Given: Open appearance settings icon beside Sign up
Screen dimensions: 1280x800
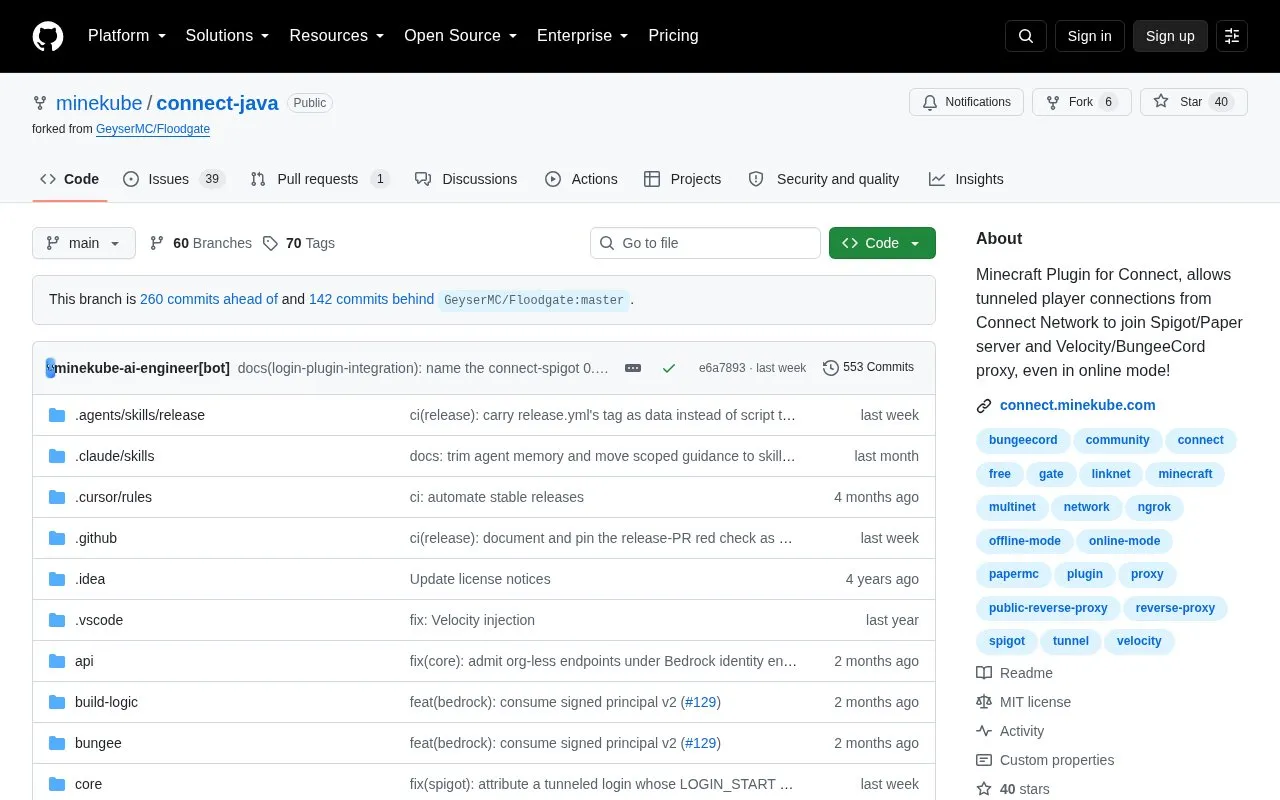Looking at the screenshot, I should pyautogui.click(x=1232, y=36).
